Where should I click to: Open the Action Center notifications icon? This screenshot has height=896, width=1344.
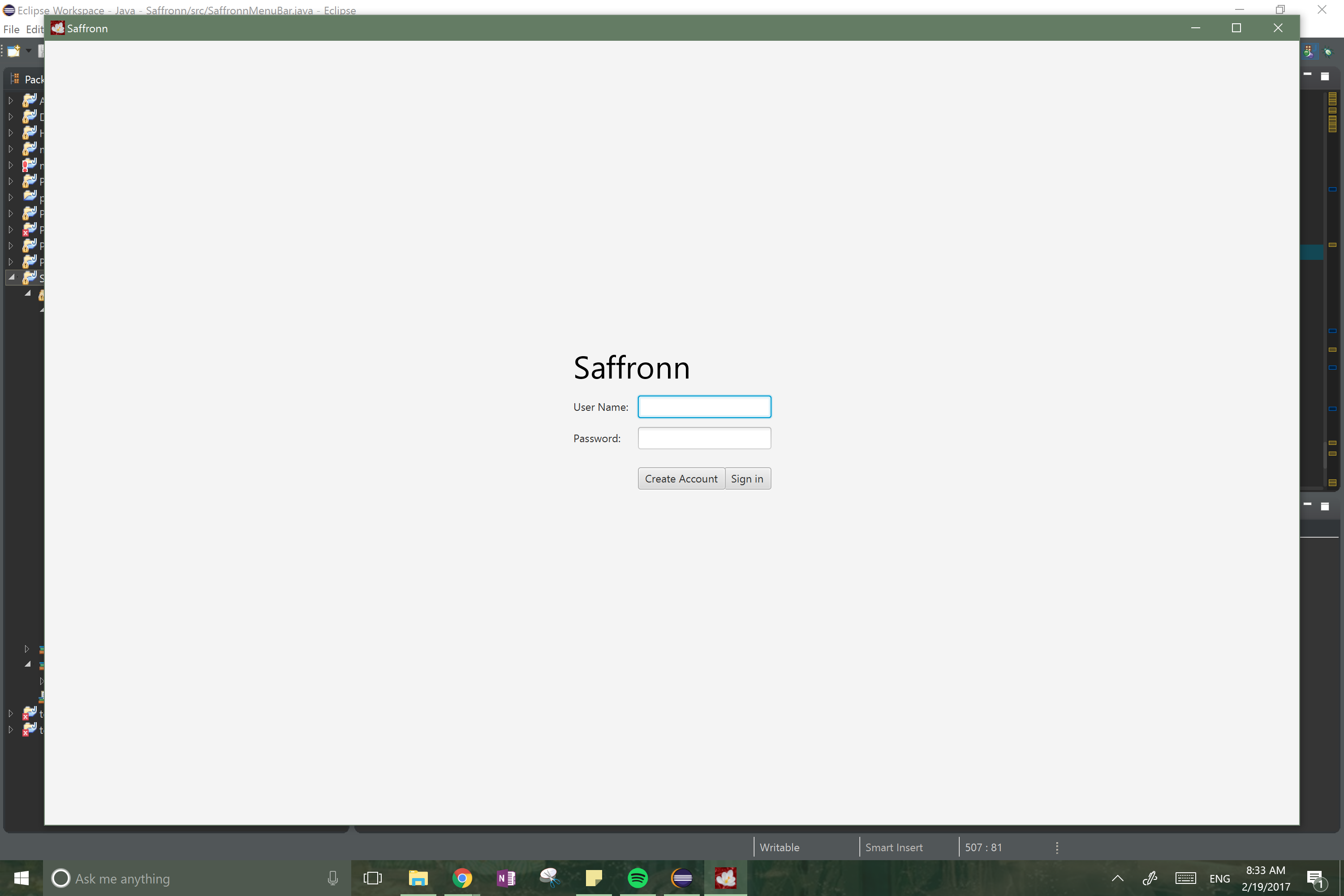[1315, 879]
